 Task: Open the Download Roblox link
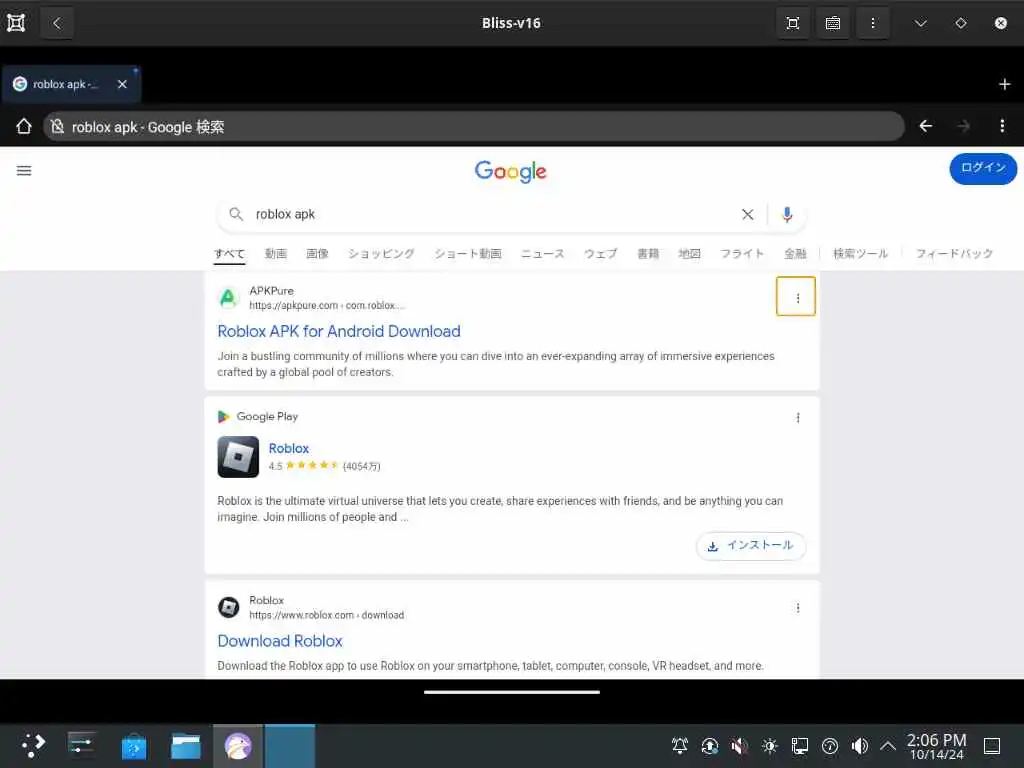click(x=280, y=641)
